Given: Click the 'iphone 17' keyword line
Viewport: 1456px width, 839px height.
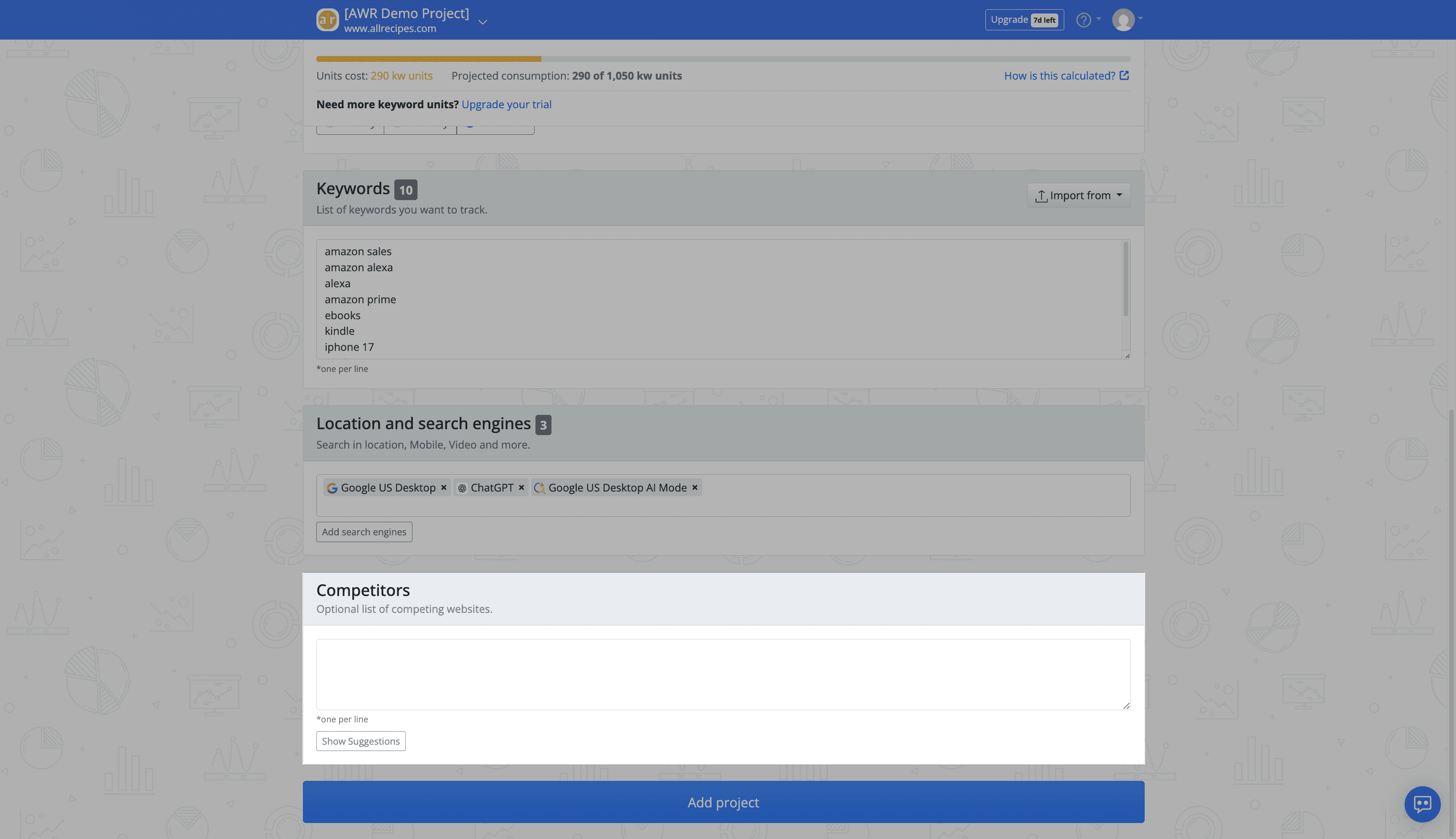Looking at the screenshot, I should pos(349,347).
